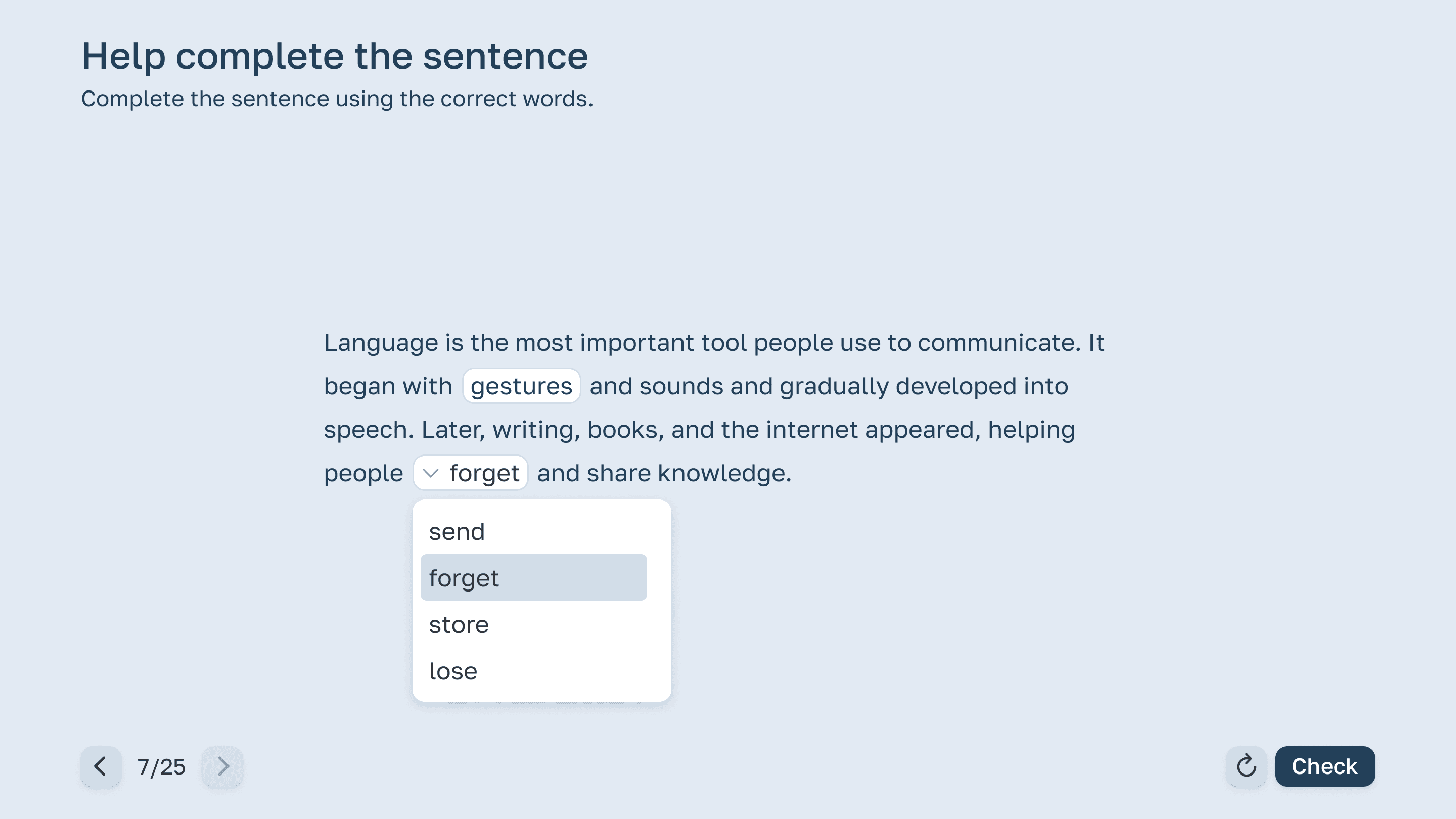1456x819 pixels.
Task: Click the 'Help complete the sentence' heading
Action: [335, 56]
